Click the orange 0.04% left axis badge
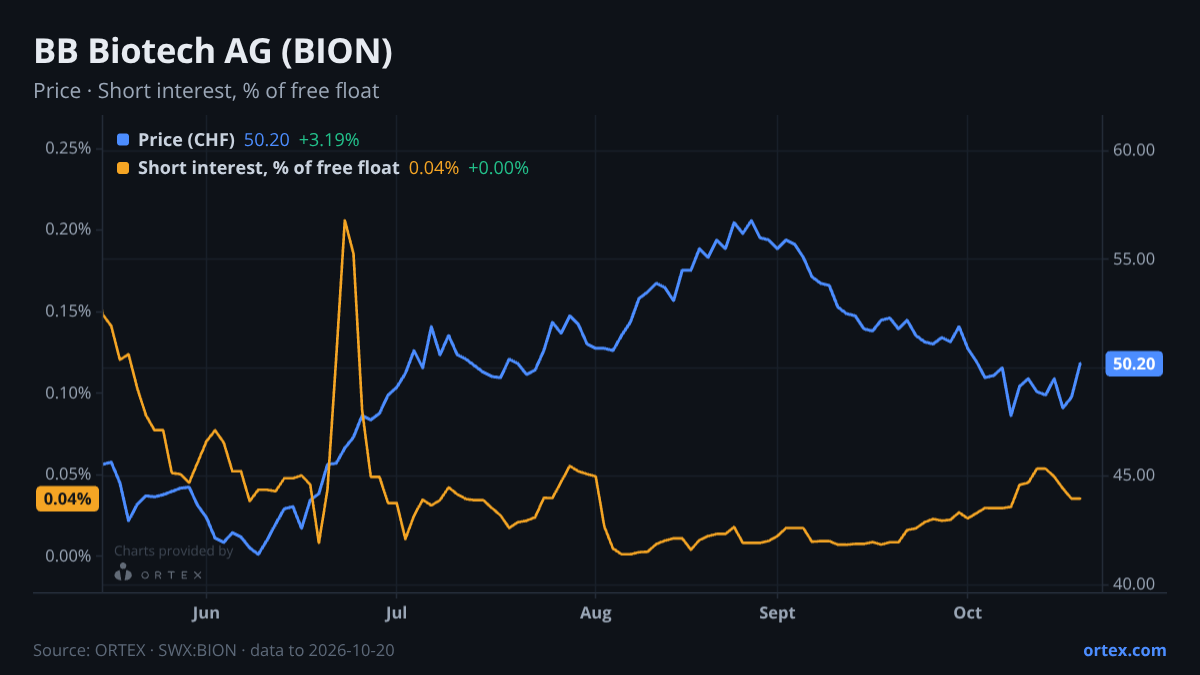 point(68,499)
